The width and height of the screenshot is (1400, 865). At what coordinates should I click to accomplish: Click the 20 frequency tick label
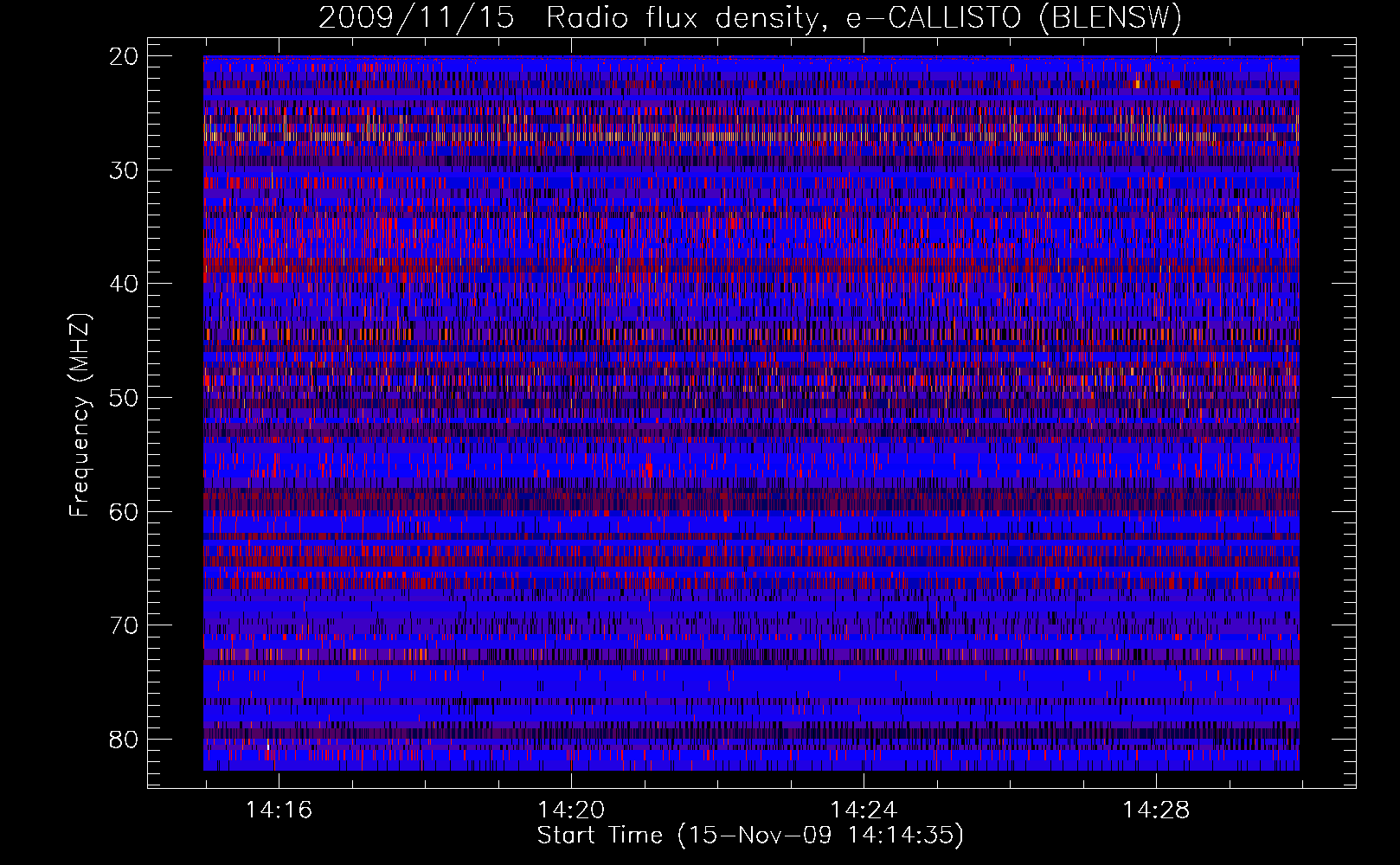125,56
